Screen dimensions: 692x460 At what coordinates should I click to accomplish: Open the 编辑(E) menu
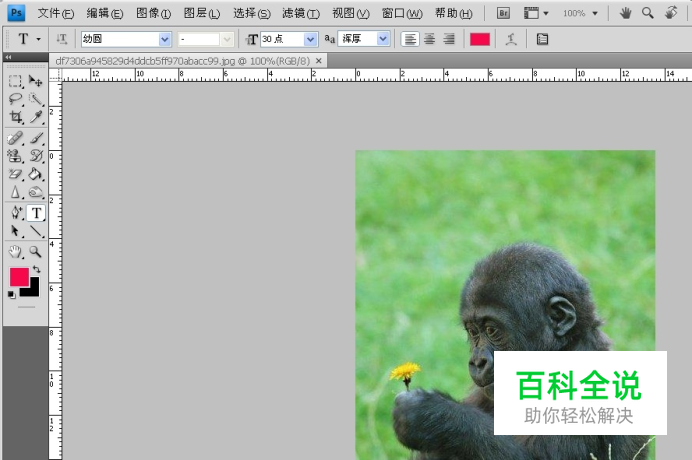pos(105,14)
